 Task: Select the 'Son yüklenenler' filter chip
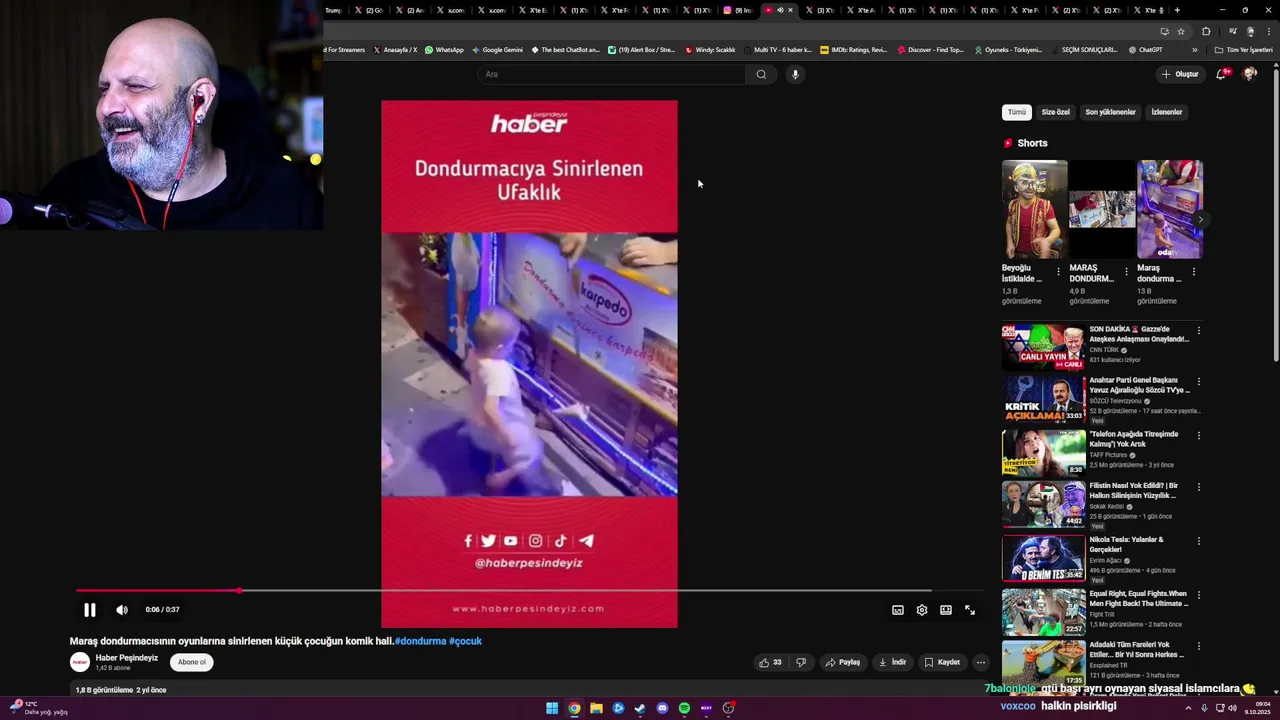[x=1110, y=112]
